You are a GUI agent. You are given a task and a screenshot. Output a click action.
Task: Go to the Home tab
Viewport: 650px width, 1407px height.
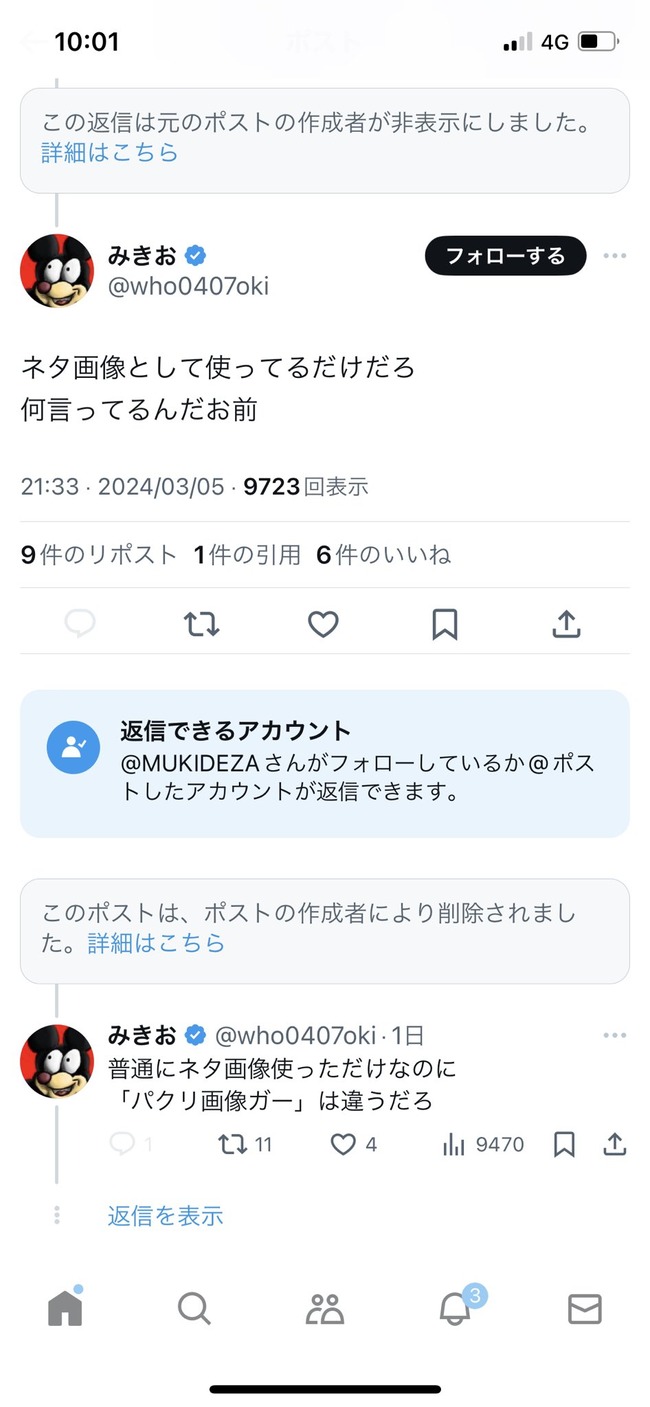click(x=66, y=1308)
